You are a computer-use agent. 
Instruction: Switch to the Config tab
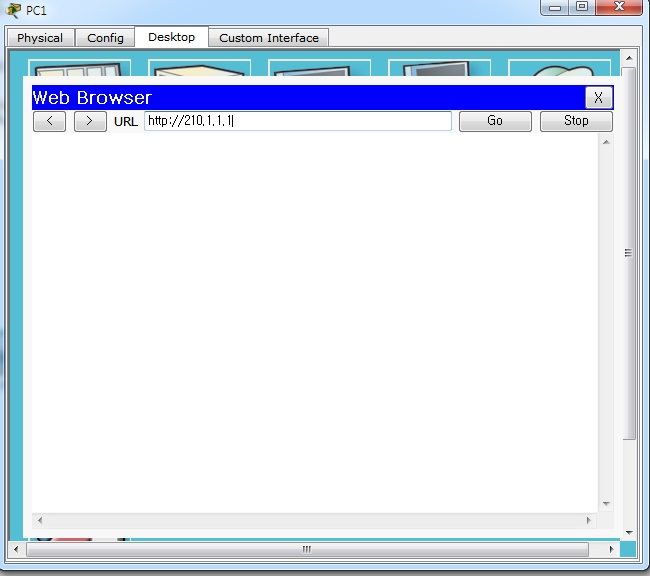[x=105, y=38]
